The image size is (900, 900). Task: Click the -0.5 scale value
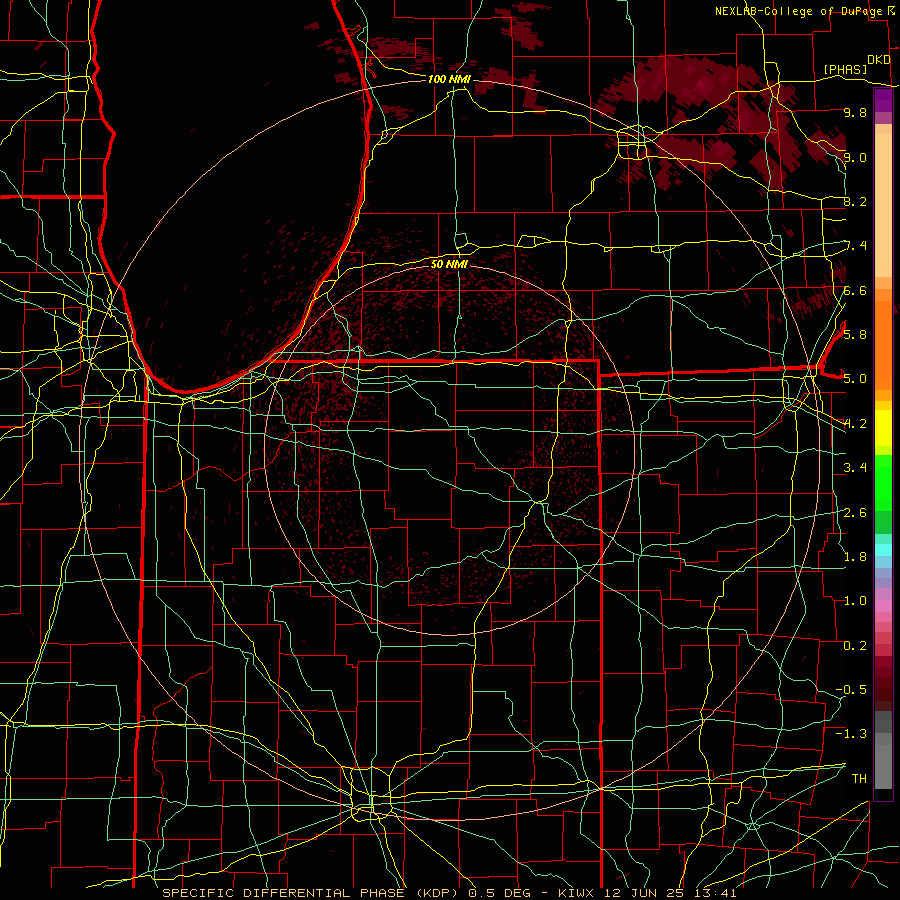click(851, 689)
